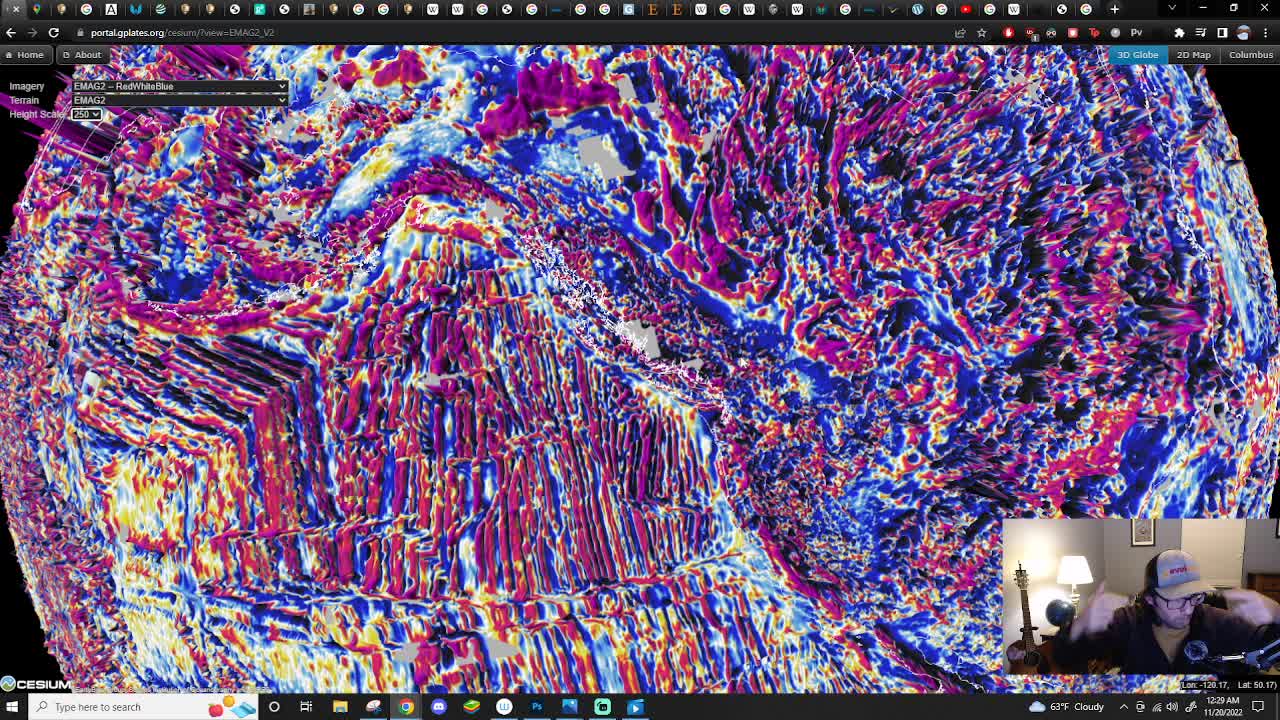Share this page icon in address bar

click(960, 33)
